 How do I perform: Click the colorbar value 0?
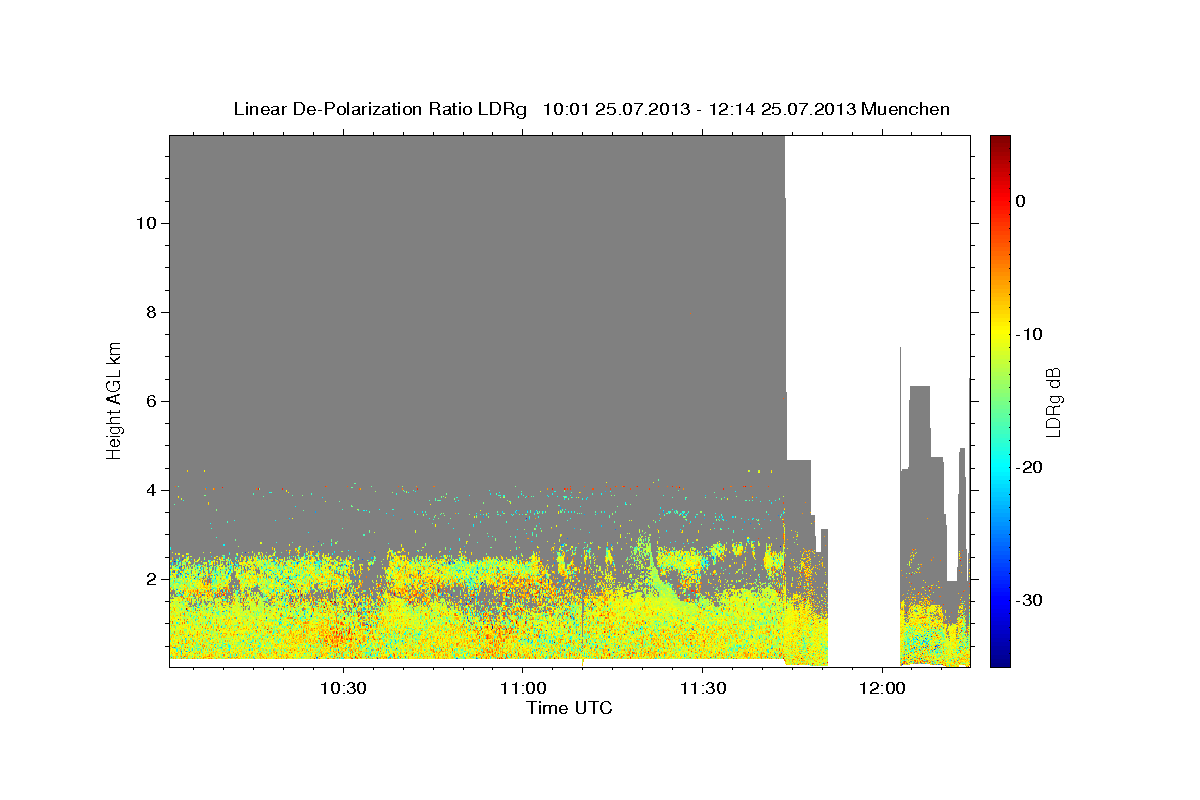click(1021, 201)
